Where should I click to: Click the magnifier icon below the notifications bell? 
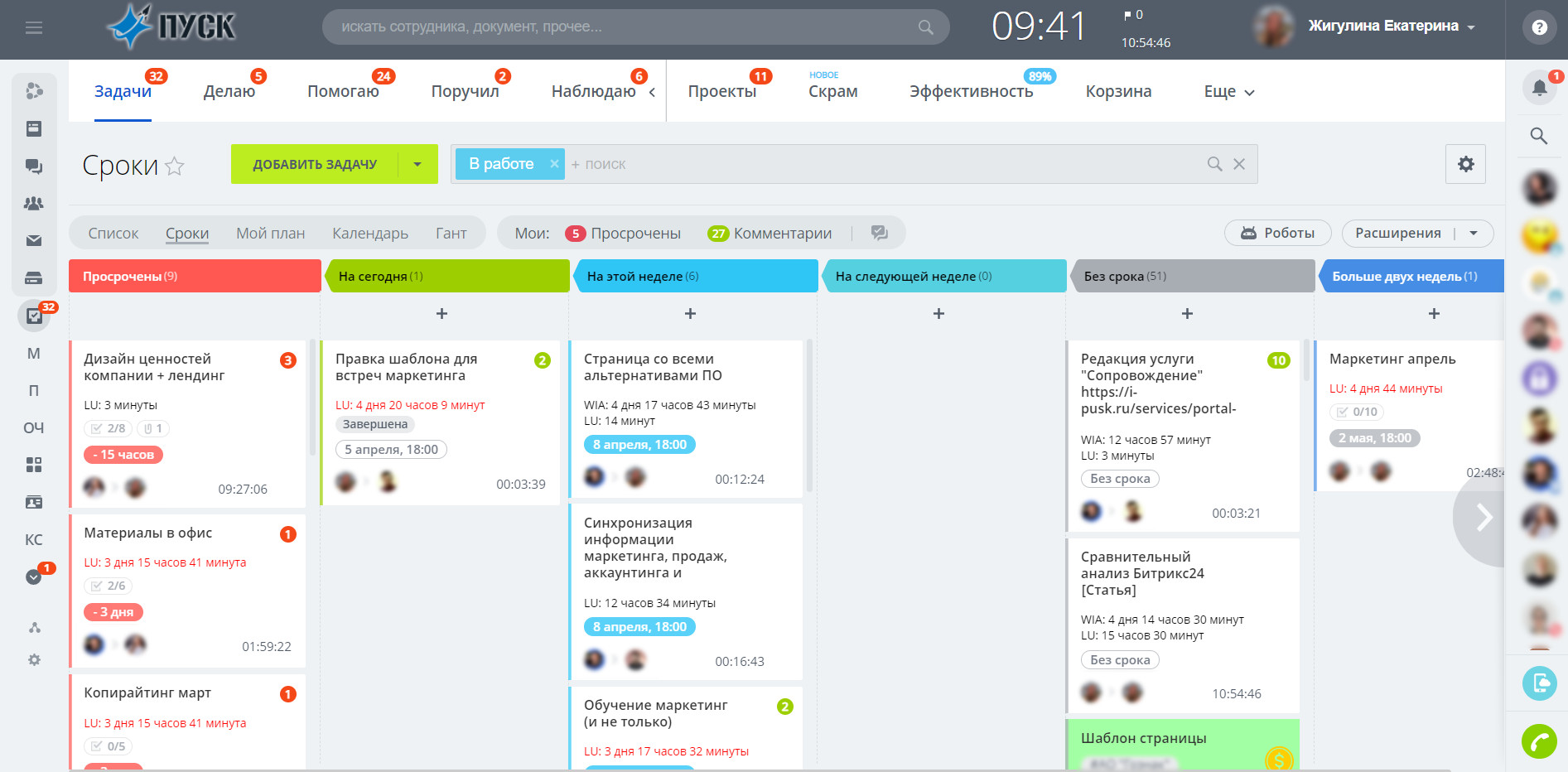pyautogui.click(x=1538, y=136)
